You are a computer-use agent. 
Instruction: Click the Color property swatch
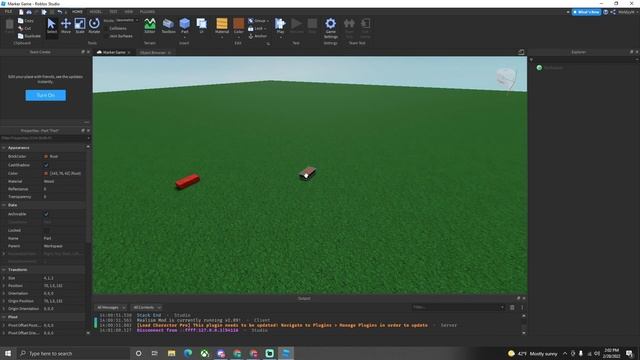tap(46, 173)
